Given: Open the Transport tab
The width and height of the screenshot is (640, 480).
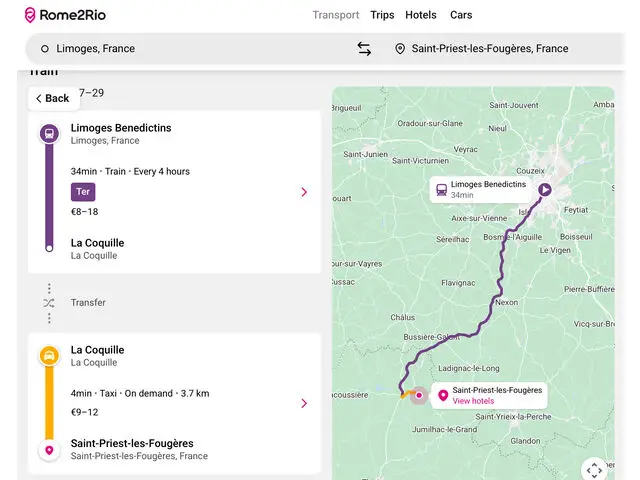Looking at the screenshot, I should (x=335, y=15).
